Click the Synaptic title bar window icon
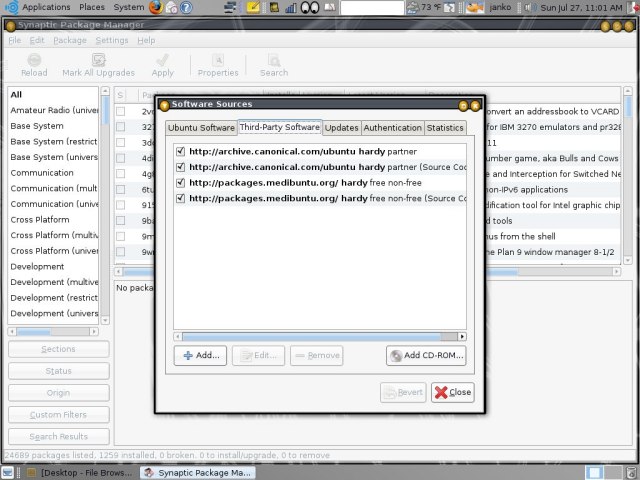Viewport: 640px width, 480px height. 11,26
